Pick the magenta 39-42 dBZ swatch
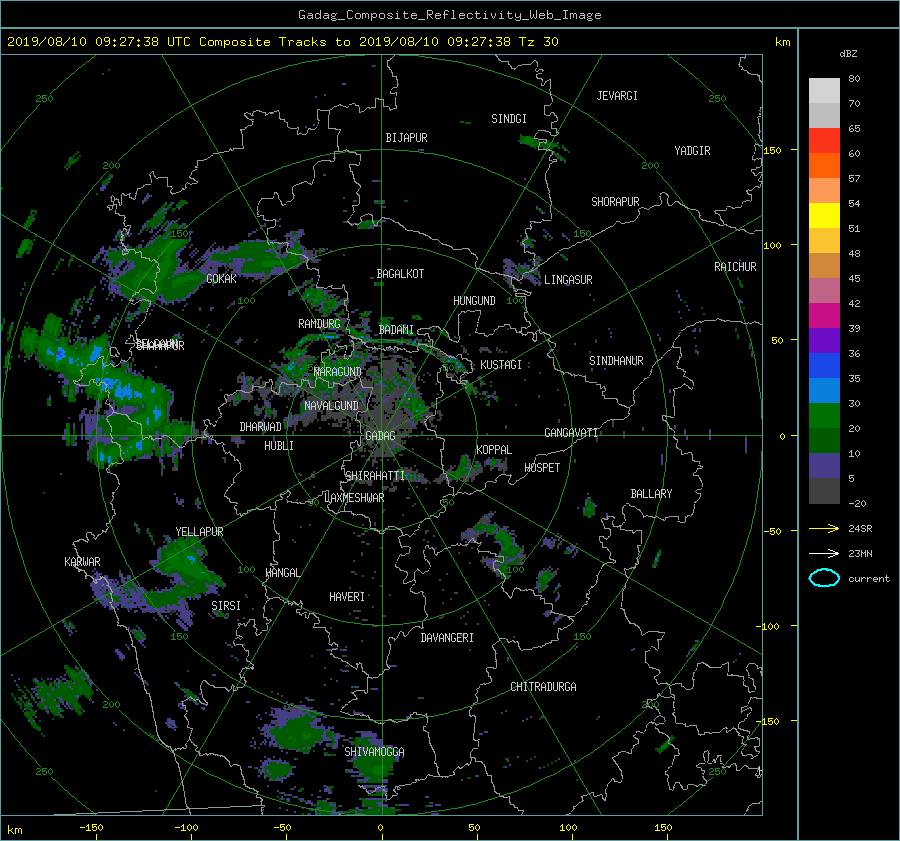 pyautogui.click(x=824, y=316)
